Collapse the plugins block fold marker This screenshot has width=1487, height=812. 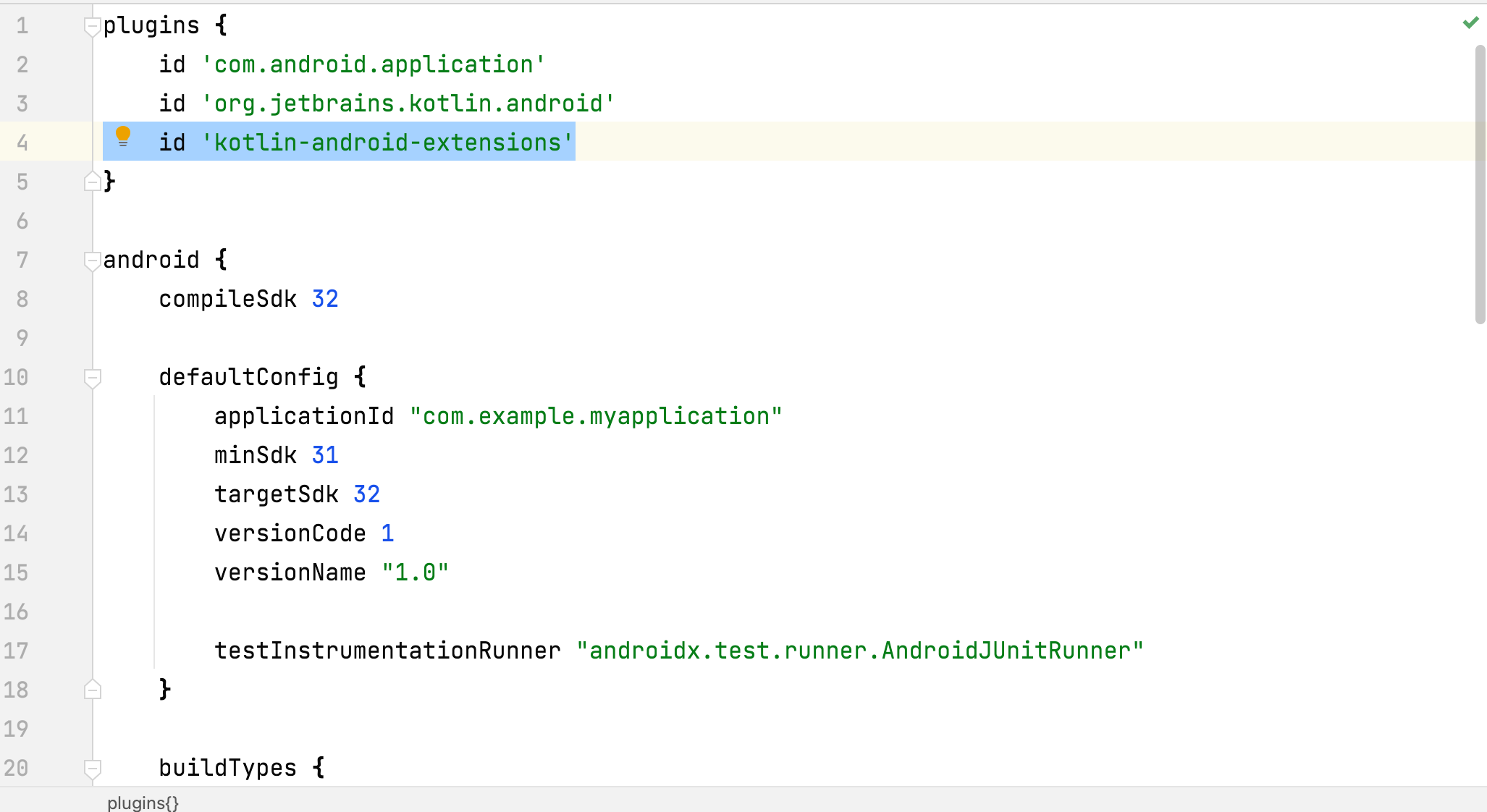click(92, 27)
